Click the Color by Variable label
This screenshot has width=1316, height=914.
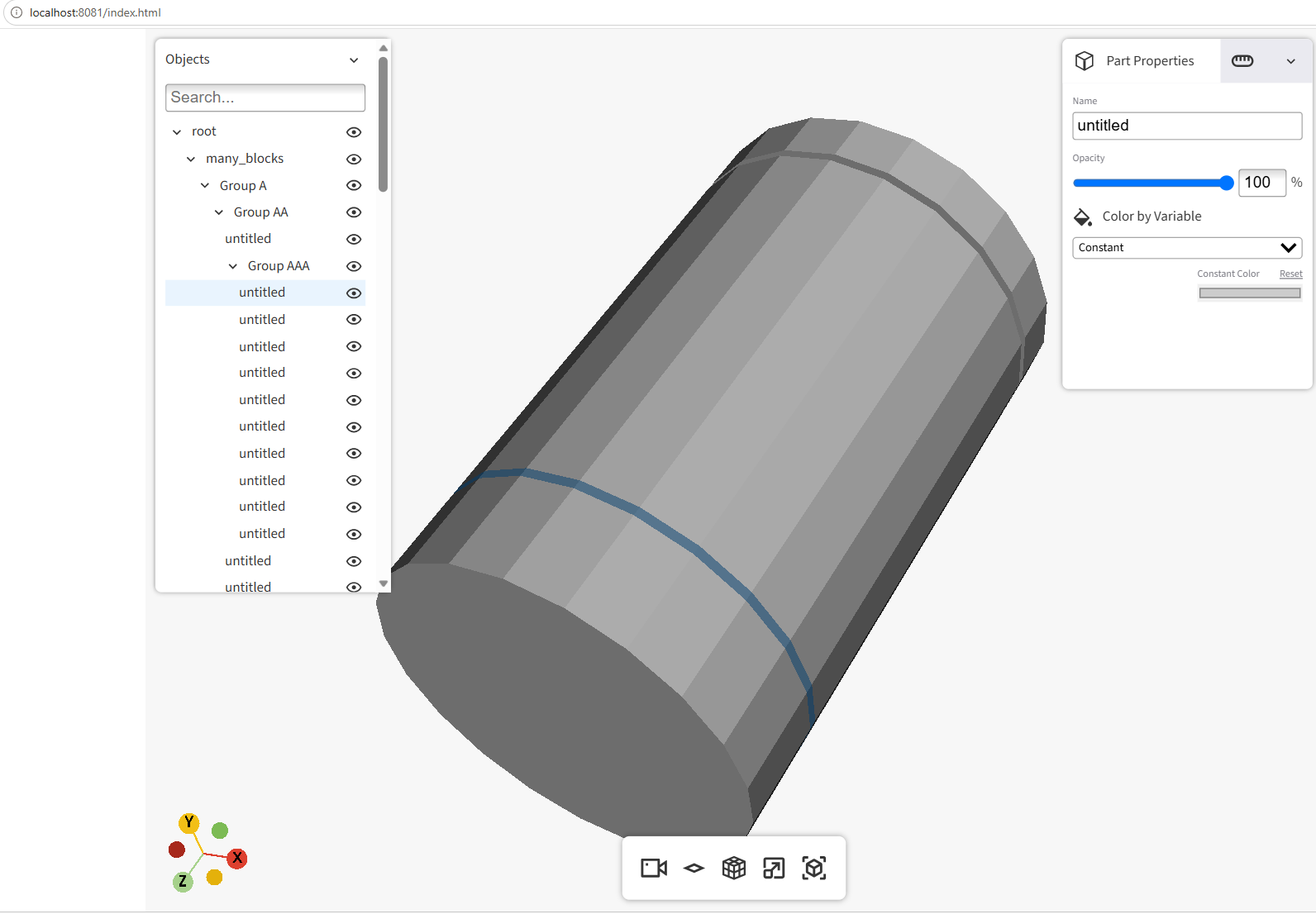coord(1151,217)
